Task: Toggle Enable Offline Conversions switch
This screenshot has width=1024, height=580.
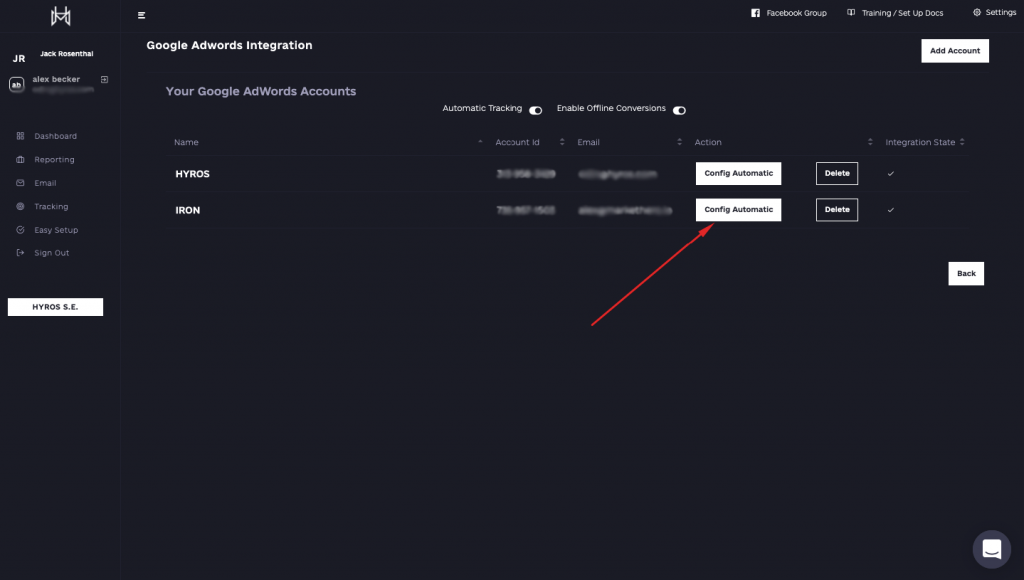Action: pyautogui.click(x=679, y=110)
